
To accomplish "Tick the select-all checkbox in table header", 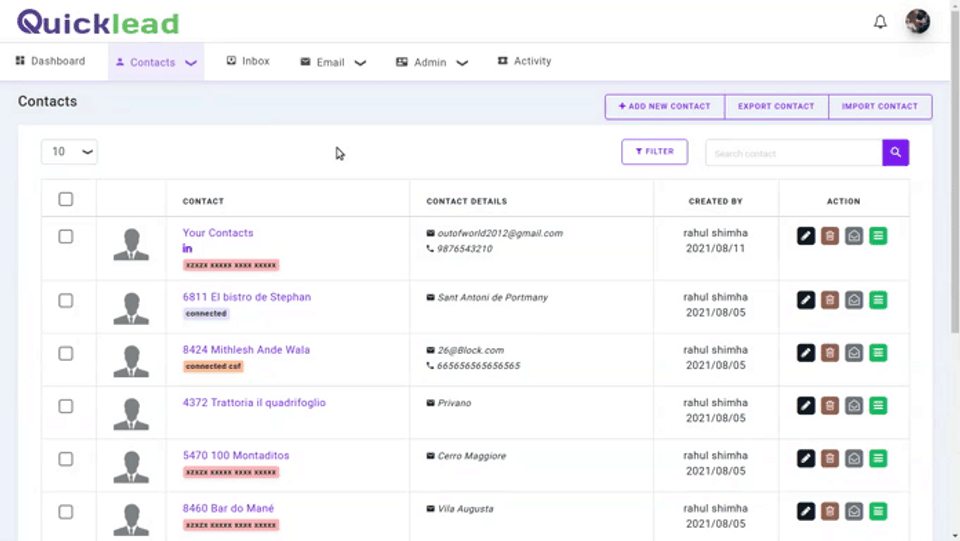I will (x=66, y=200).
